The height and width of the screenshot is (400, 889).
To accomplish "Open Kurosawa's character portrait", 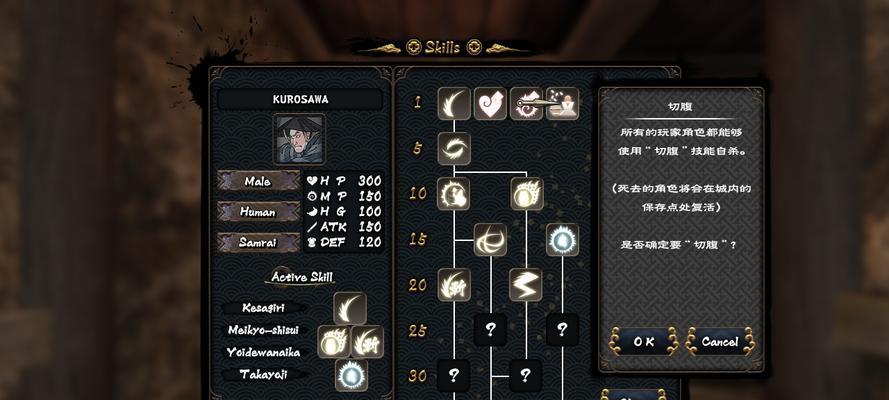I will point(299,139).
